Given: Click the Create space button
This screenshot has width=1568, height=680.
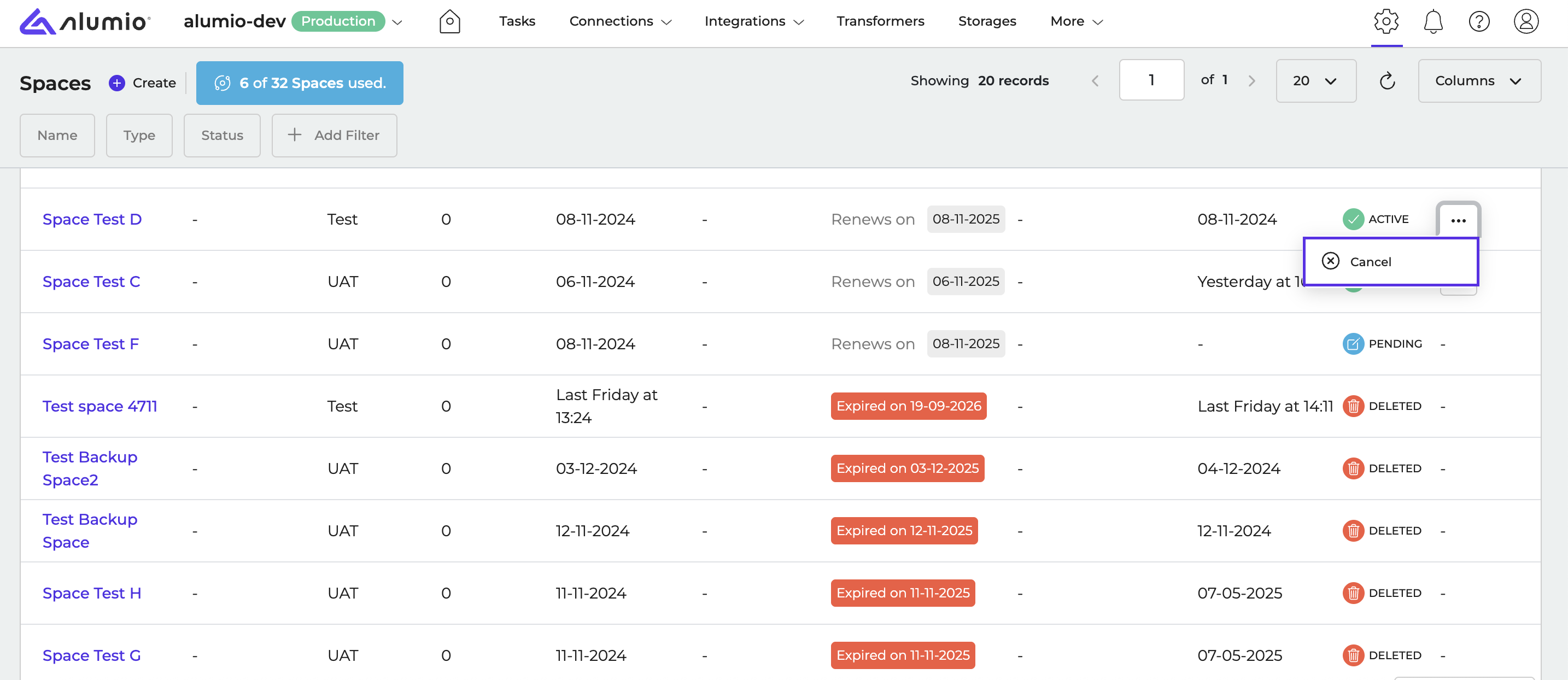Looking at the screenshot, I should click(143, 83).
